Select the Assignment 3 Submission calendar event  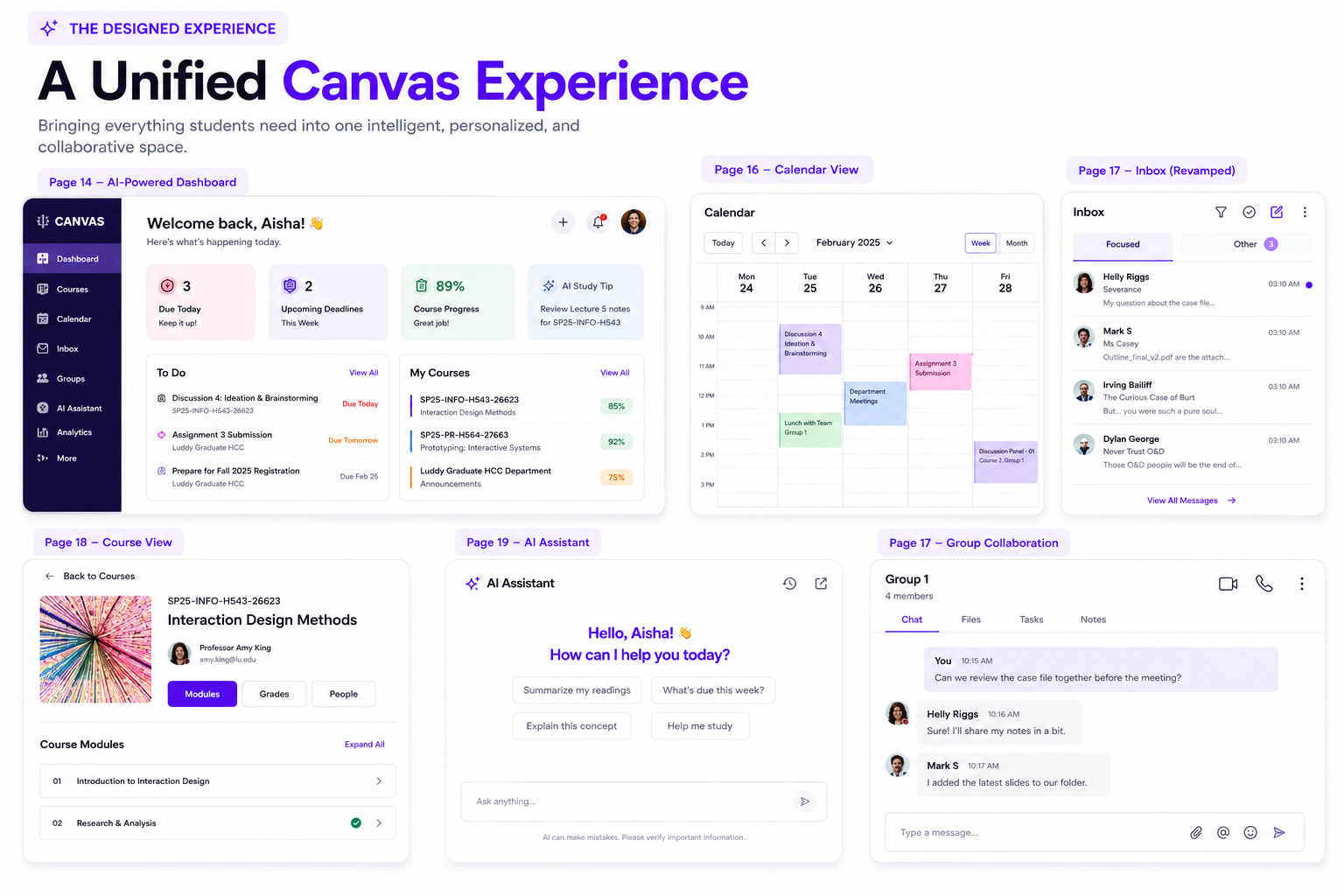tap(940, 371)
